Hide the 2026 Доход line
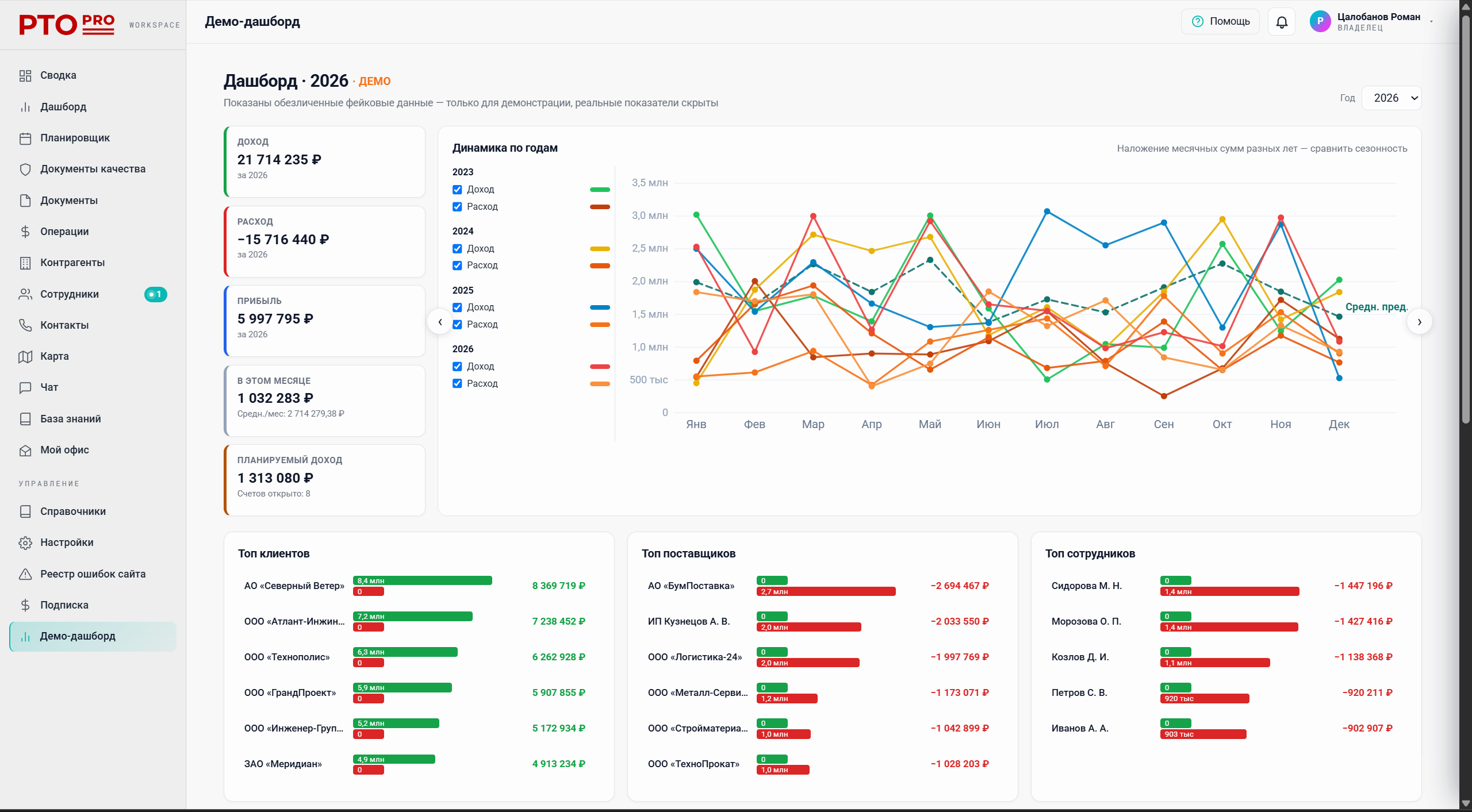Image resolution: width=1472 pixels, height=812 pixels. tap(457, 367)
